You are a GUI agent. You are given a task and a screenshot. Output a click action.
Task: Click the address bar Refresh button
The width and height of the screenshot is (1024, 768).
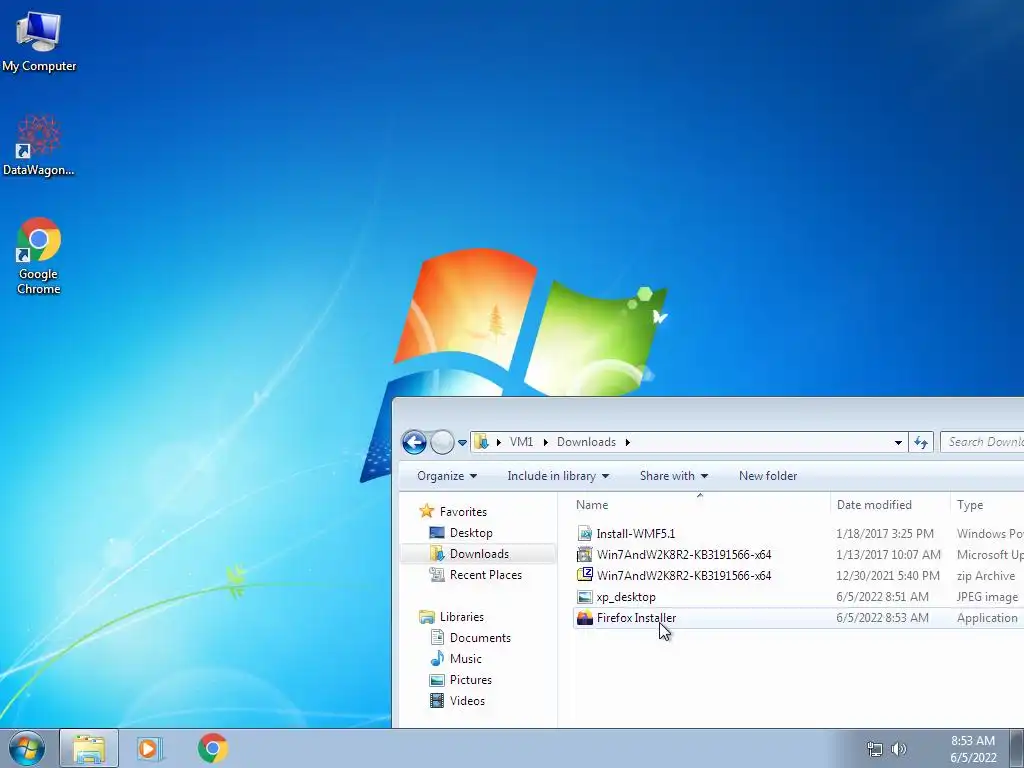921,443
